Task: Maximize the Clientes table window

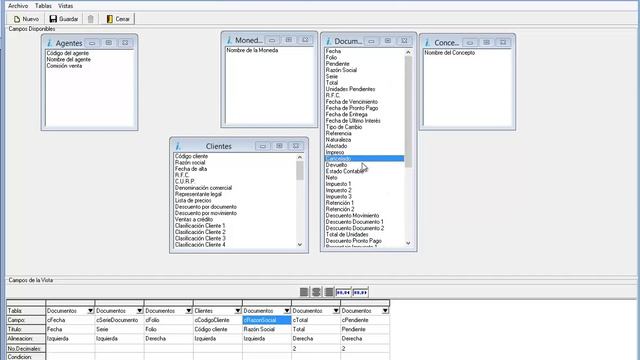Action: point(279,146)
